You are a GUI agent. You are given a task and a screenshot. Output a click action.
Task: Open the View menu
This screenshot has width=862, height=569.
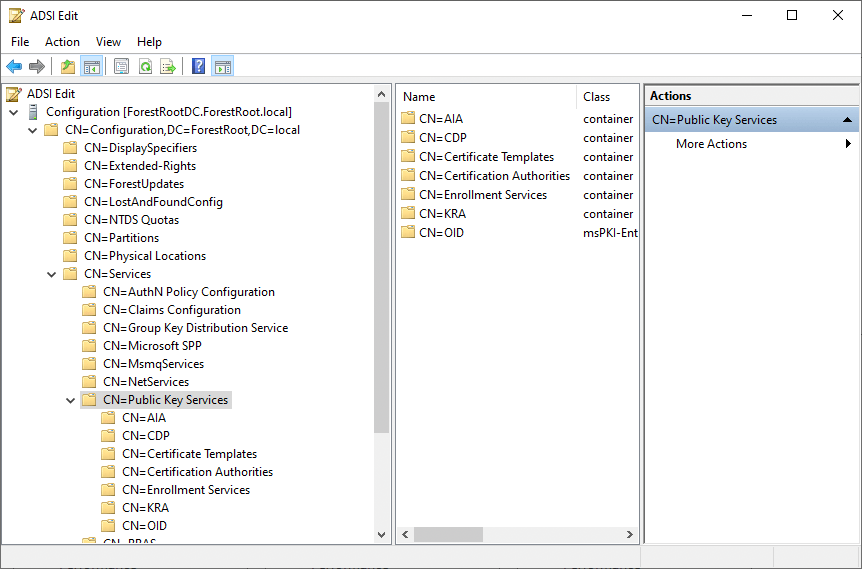coord(108,42)
